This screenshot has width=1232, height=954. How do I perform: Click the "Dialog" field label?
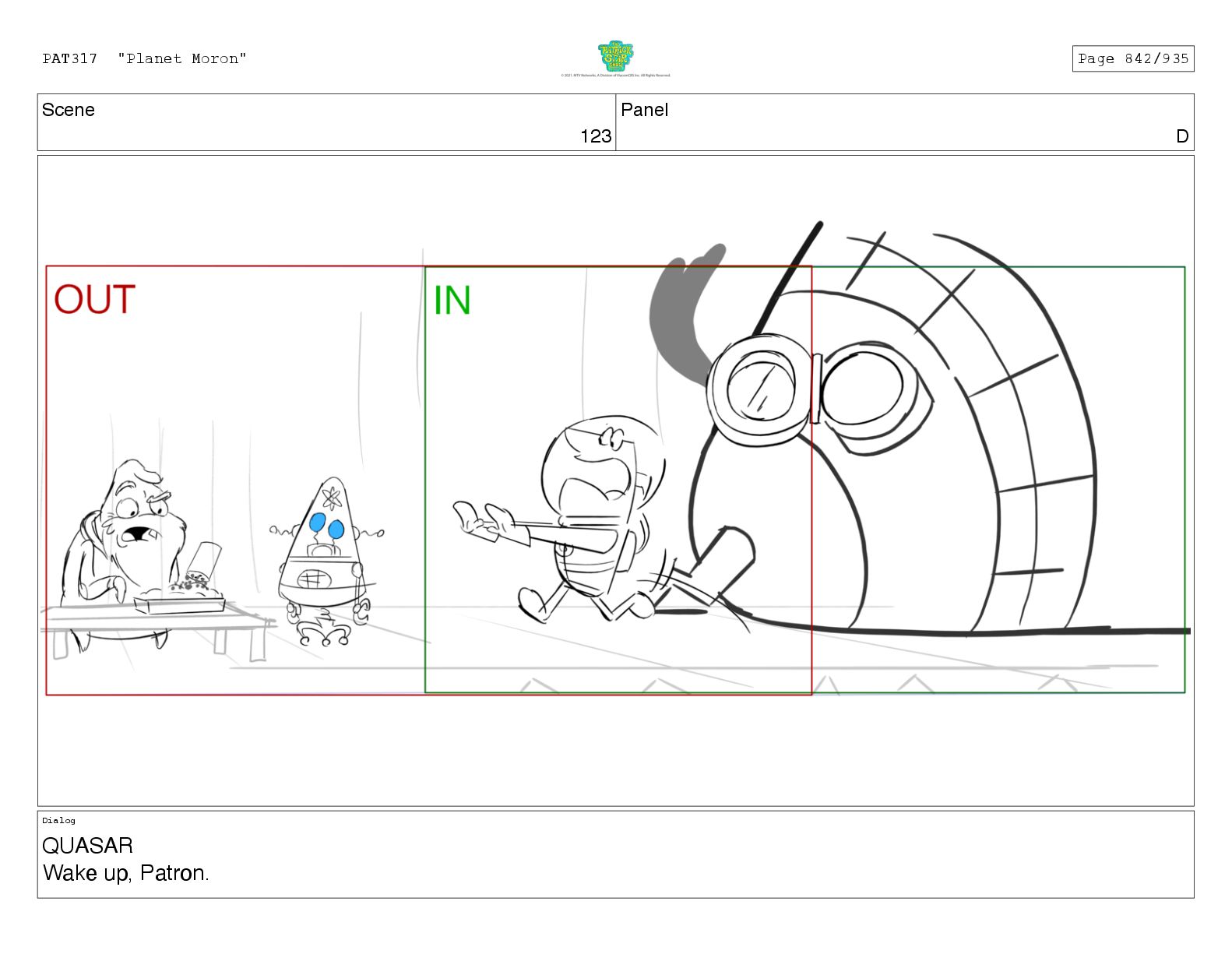(58, 820)
